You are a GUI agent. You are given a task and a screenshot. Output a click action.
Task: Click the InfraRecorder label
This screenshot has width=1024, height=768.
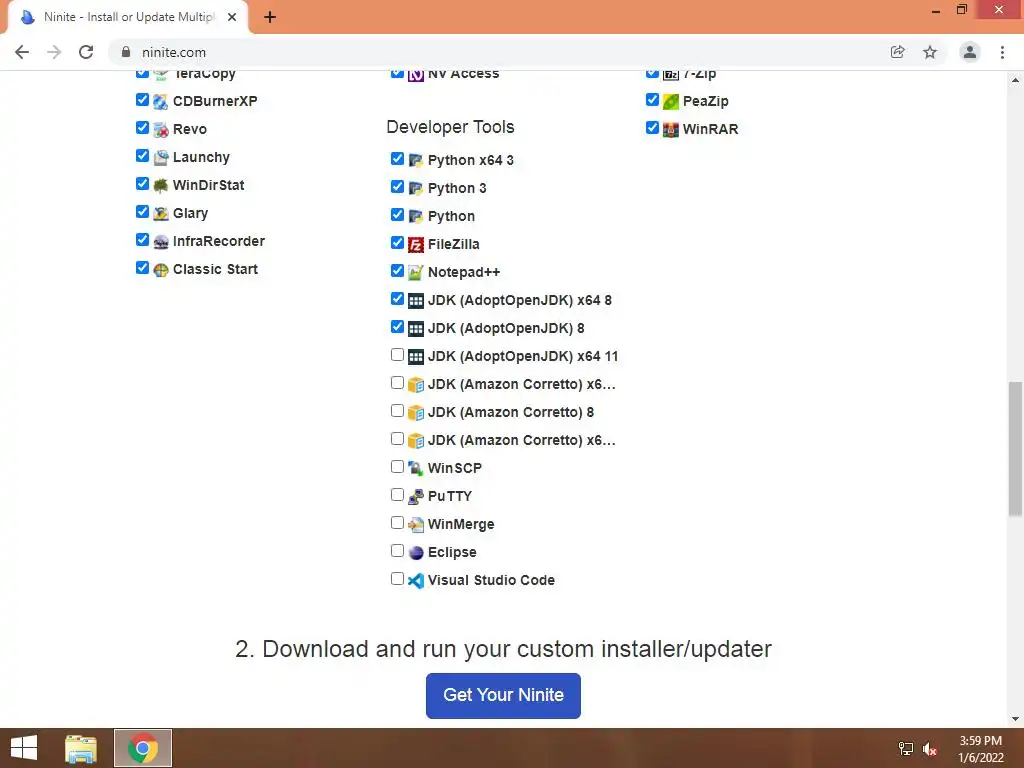(219, 242)
